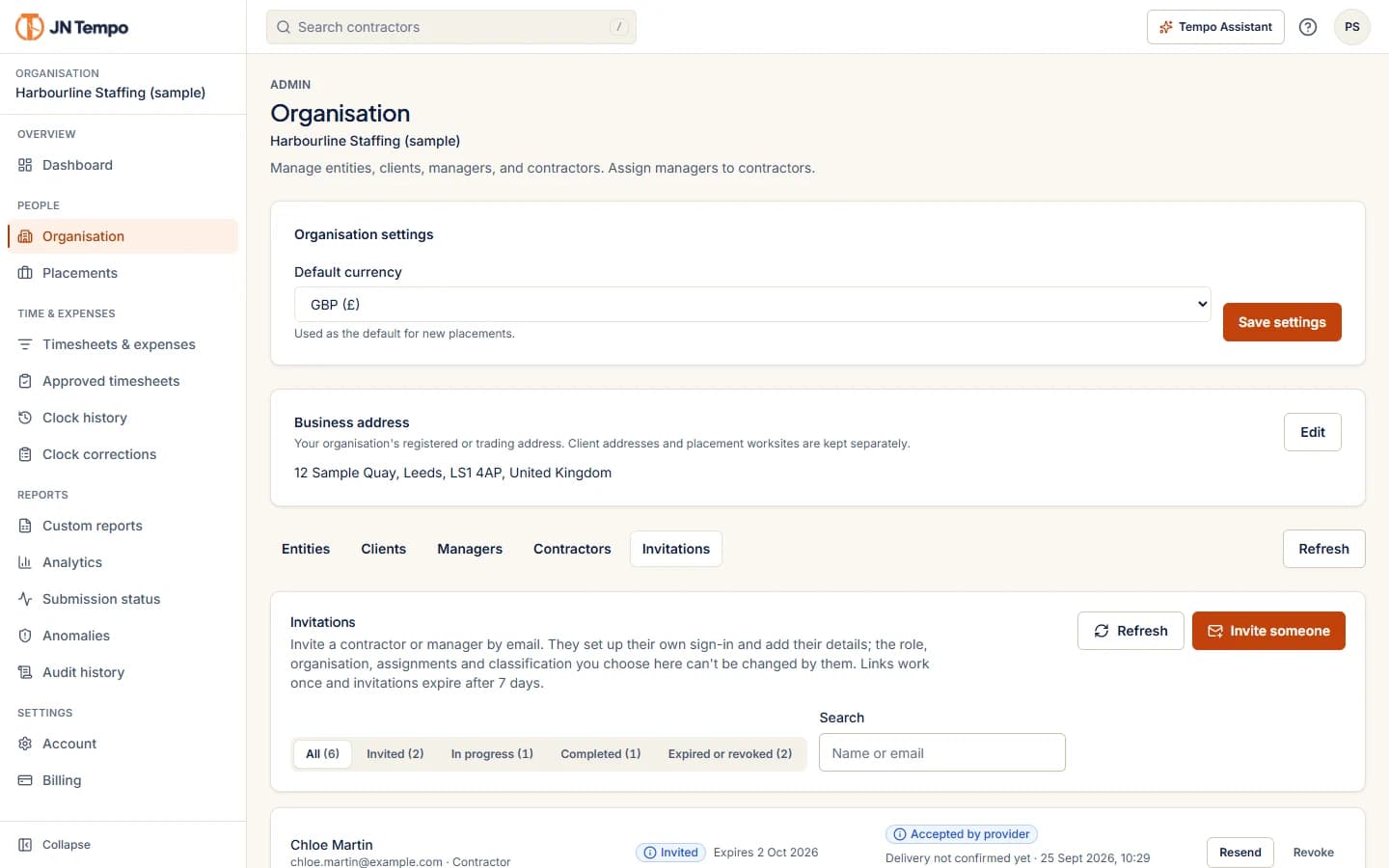Screen dimensions: 1389x868
Task: Open the PS user avatar menu
Action: click(x=1352, y=27)
